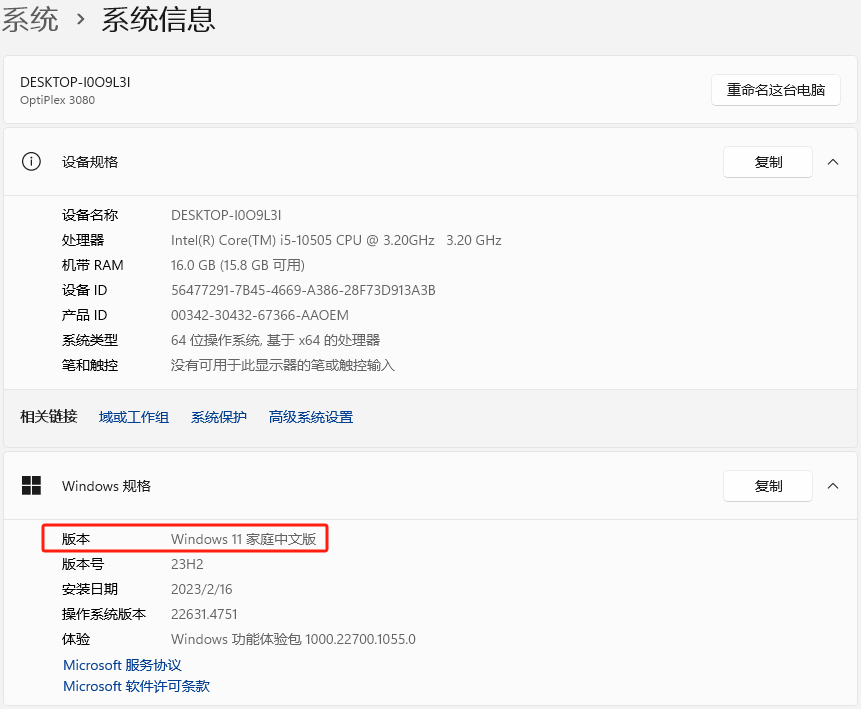Click the info icon beside 设备规格
The height and width of the screenshot is (709, 861).
pyautogui.click(x=31, y=161)
